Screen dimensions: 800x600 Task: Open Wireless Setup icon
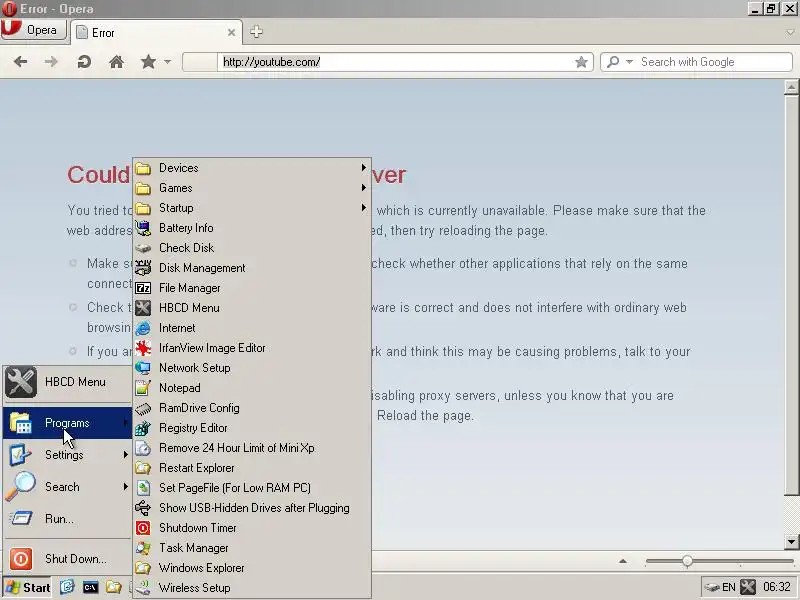coord(143,588)
